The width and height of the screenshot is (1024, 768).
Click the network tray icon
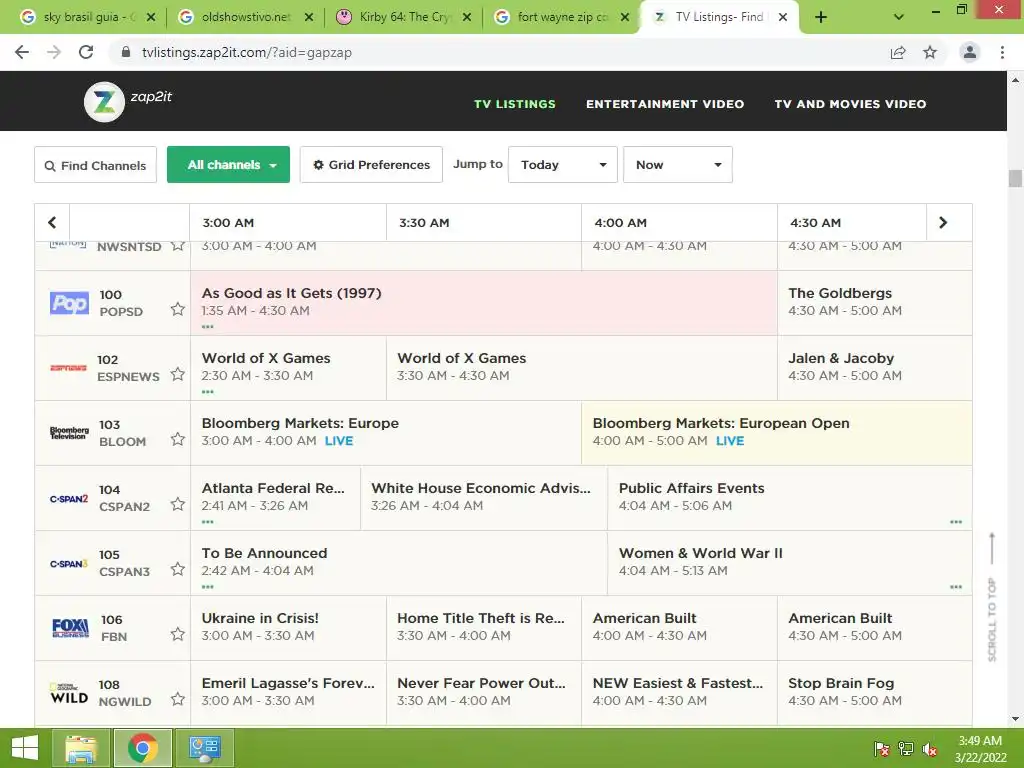tap(906, 749)
